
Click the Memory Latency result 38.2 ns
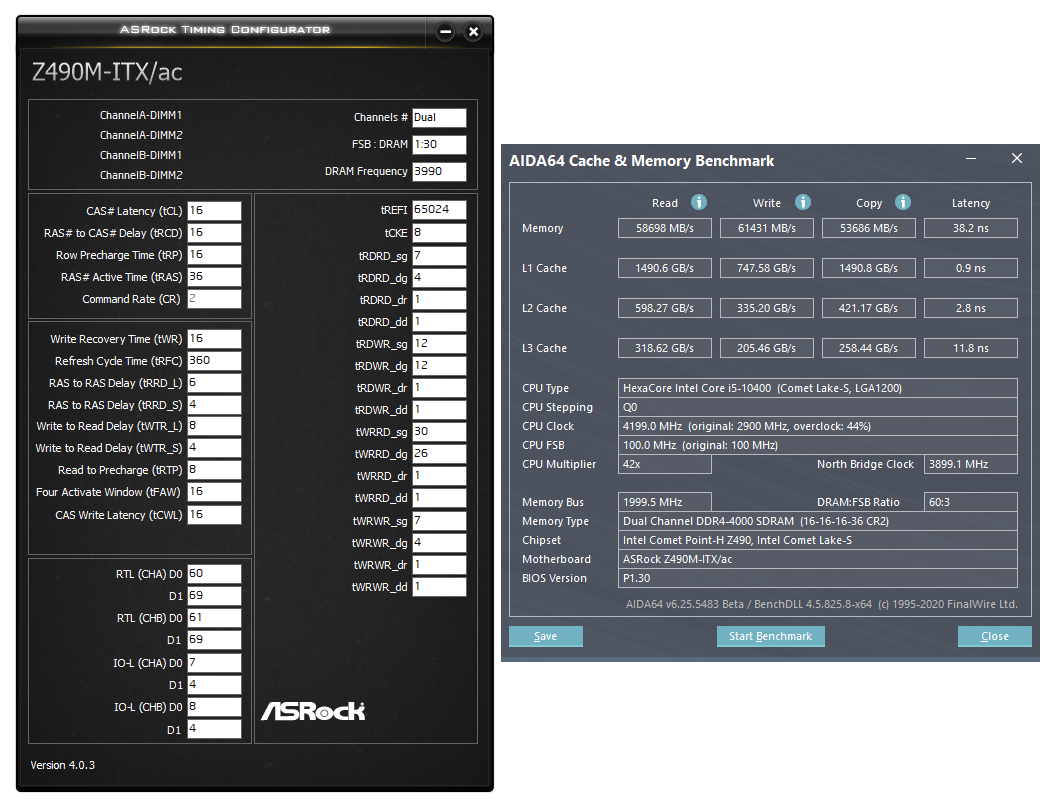tap(971, 228)
